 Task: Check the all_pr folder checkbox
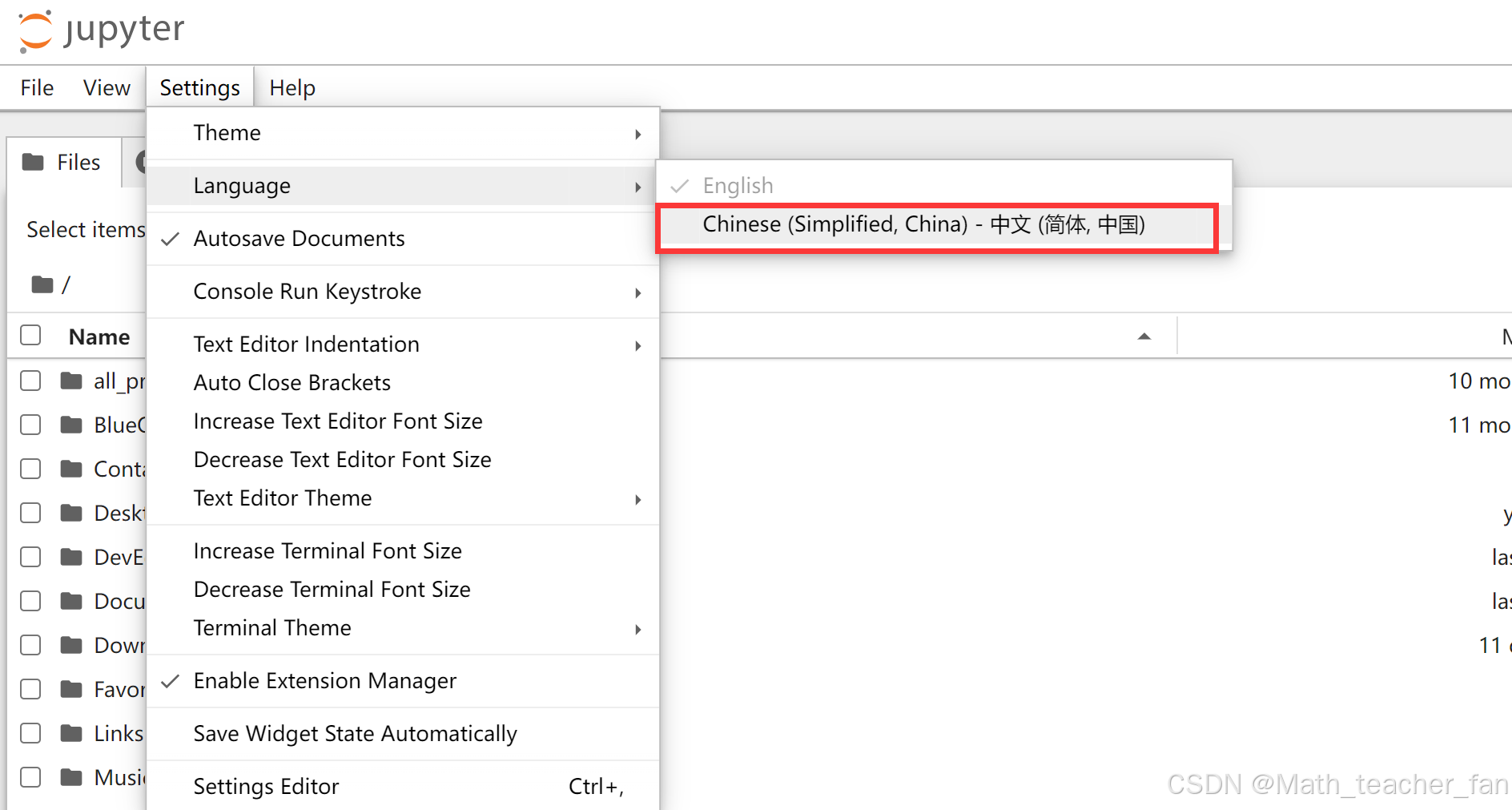point(30,381)
